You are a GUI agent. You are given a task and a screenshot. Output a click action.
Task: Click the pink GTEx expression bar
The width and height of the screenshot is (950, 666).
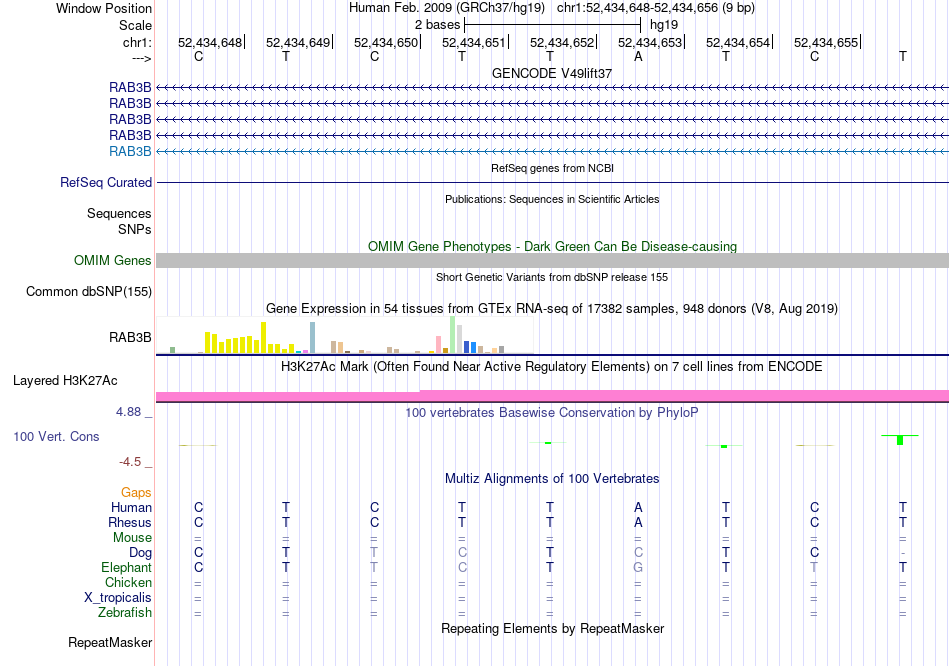pyautogui.click(x=439, y=344)
